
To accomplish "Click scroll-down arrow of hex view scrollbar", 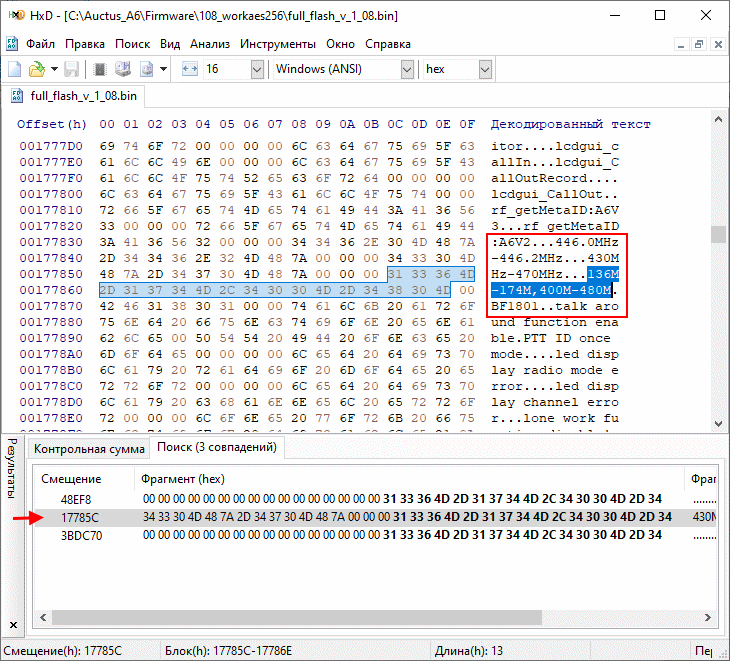I will [x=719, y=424].
